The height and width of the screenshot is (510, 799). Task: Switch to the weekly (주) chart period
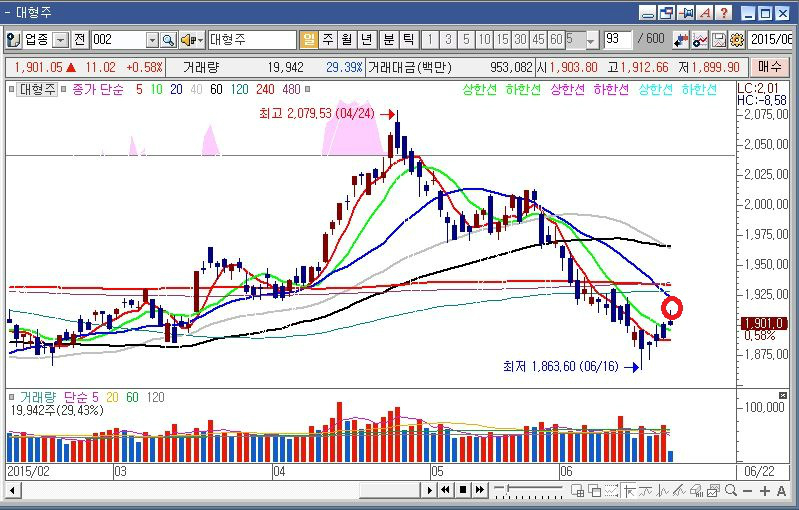(x=327, y=40)
